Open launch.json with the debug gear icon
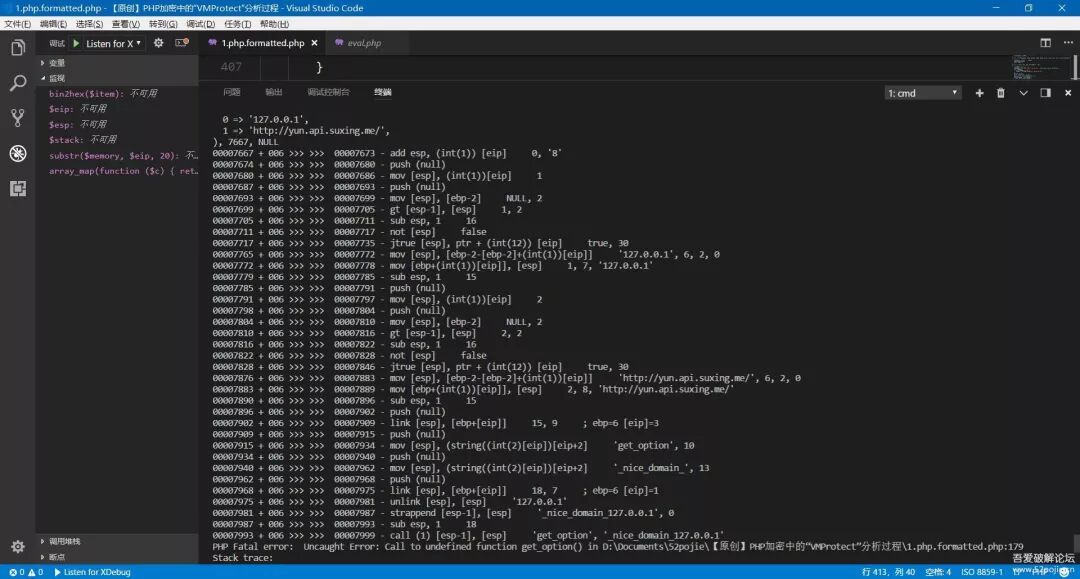1080x579 pixels. (158, 43)
